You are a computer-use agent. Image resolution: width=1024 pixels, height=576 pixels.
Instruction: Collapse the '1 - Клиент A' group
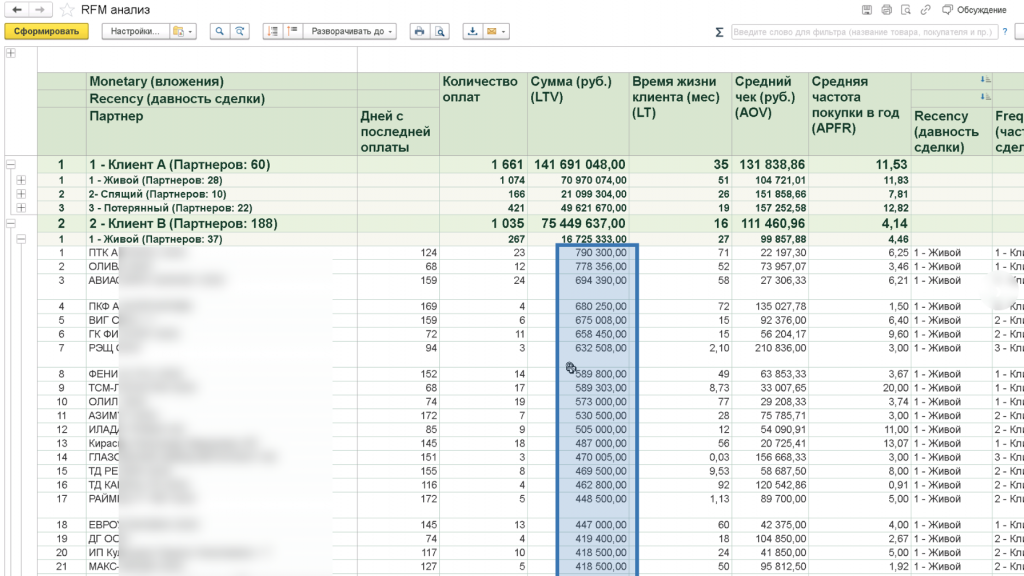11,165
